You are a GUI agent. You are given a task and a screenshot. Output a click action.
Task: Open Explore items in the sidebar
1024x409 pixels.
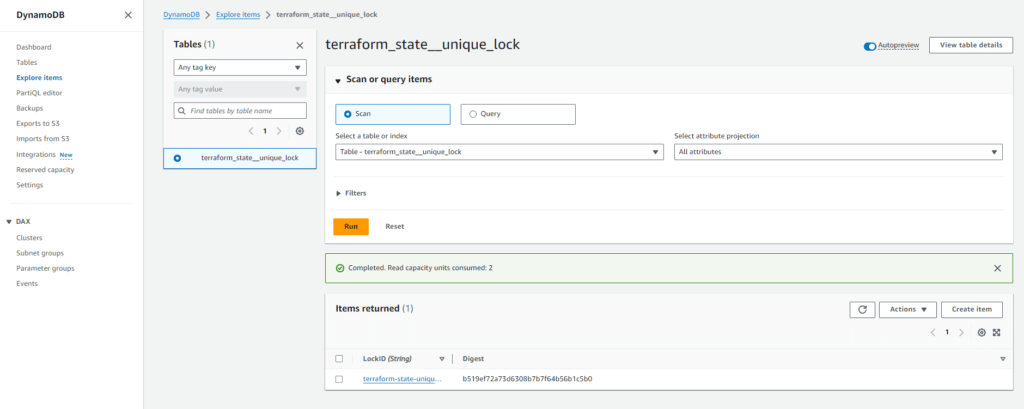pyautogui.click(x=39, y=78)
